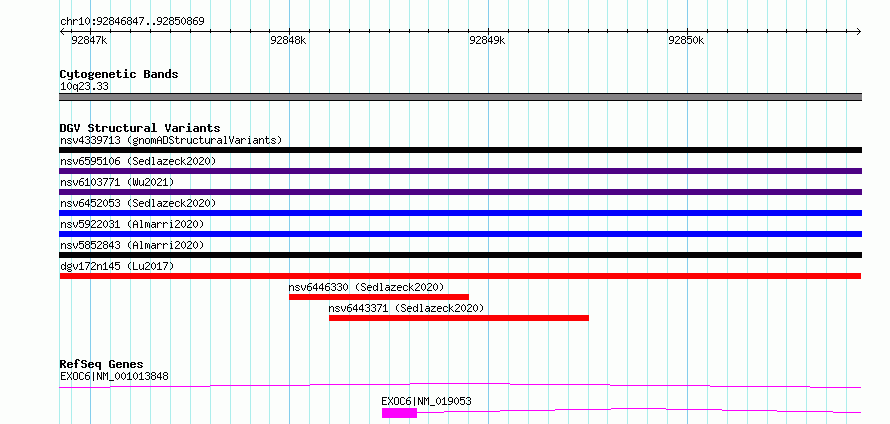Open the RefSeq Genes track title

tap(102, 364)
